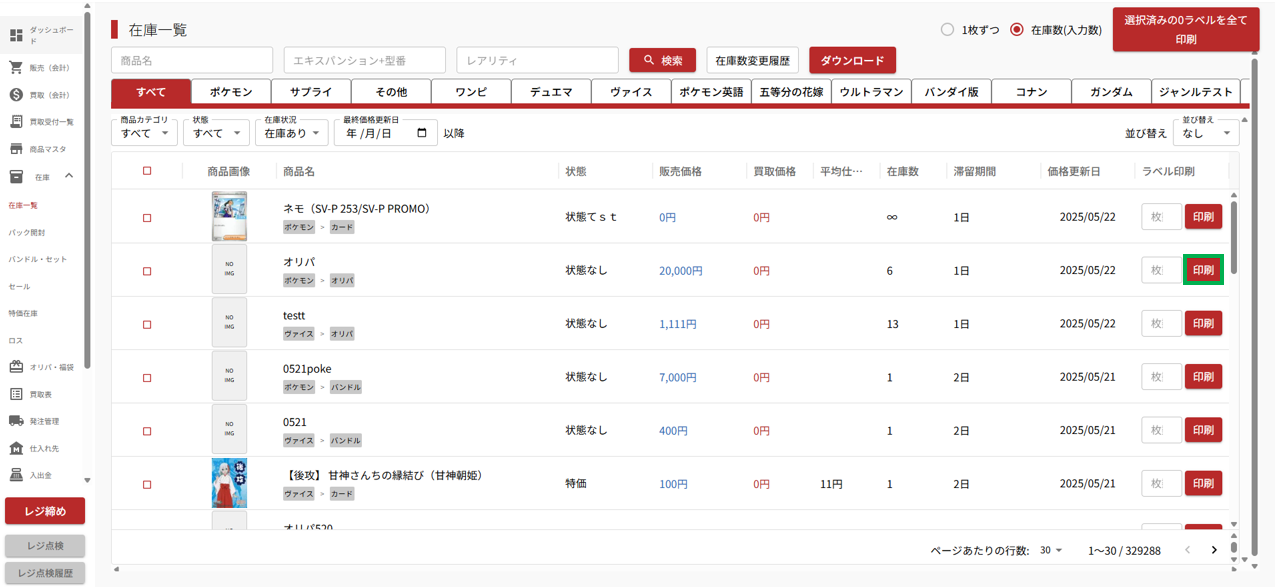The width and height of the screenshot is (1279, 587).
Task: Go to the previous results page
Action: coord(1187,550)
